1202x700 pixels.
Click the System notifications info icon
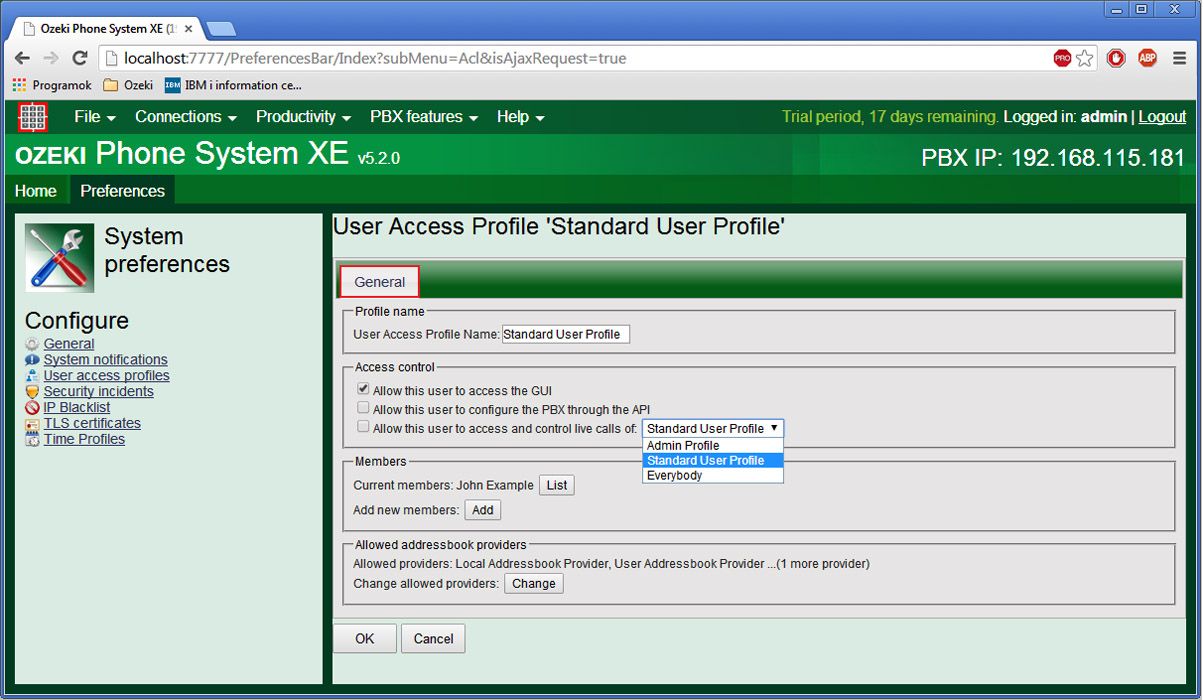coord(32,360)
